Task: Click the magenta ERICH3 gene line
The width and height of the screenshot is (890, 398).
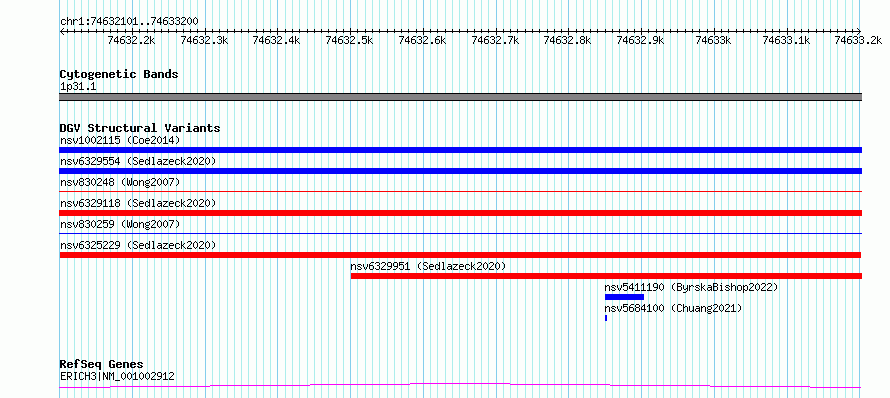Action: (460, 386)
